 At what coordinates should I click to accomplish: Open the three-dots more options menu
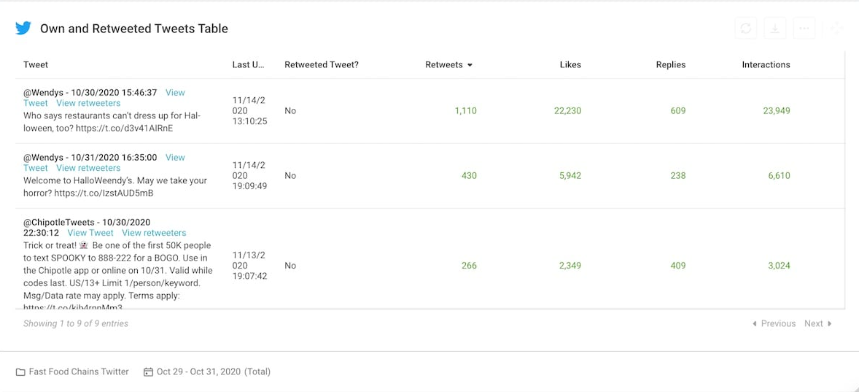[x=804, y=28]
